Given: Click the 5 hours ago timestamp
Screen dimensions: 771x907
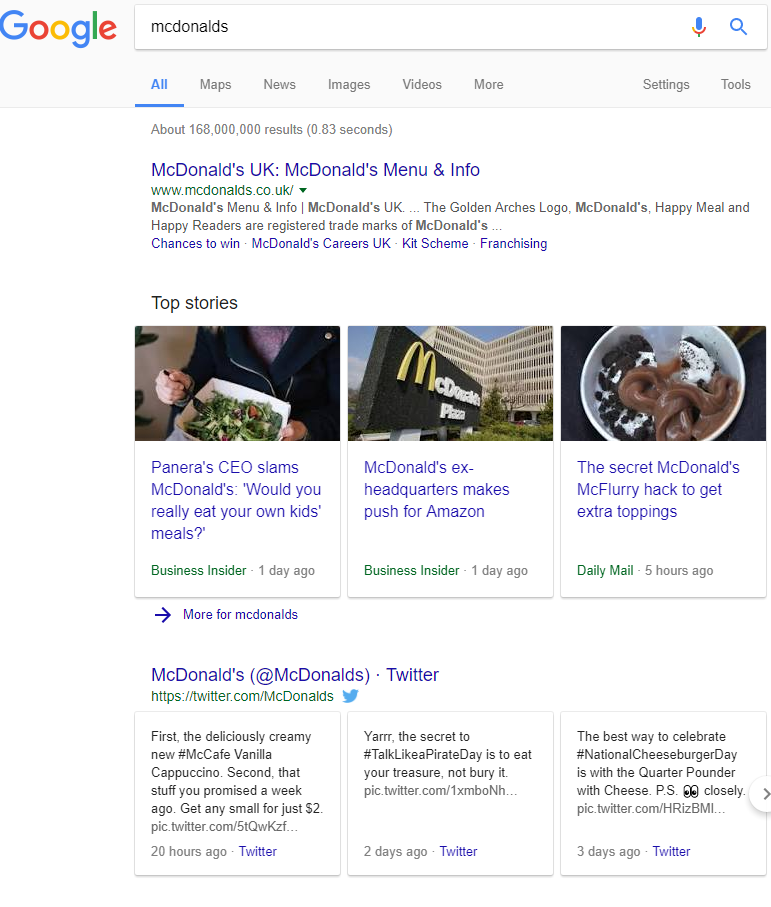Looking at the screenshot, I should 679,570.
